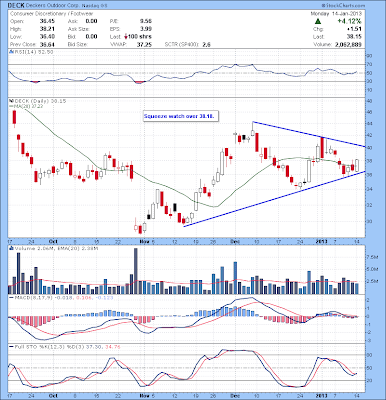Click the Low value 36.40
Viewport: 386px width, 400px height.
pyautogui.click(x=47, y=37)
